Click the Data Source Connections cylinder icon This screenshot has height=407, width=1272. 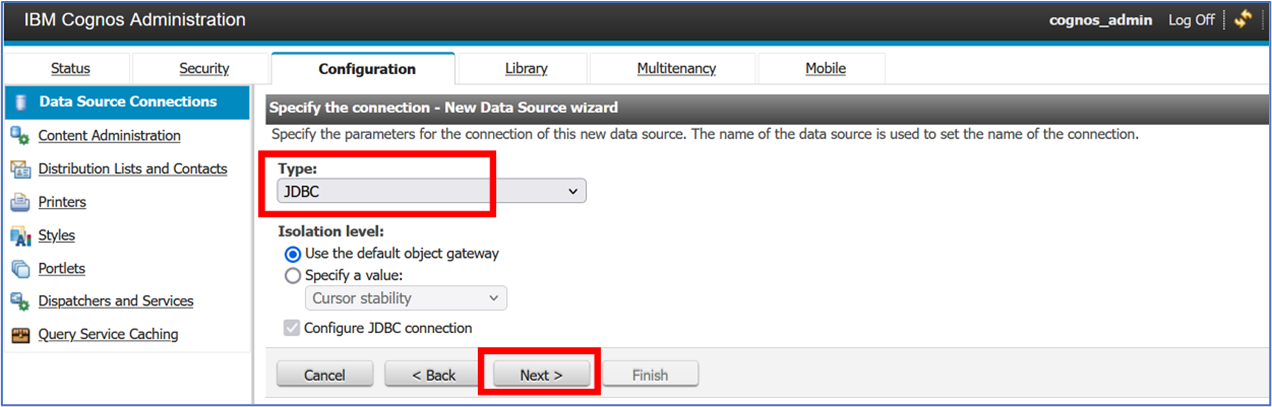20,102
